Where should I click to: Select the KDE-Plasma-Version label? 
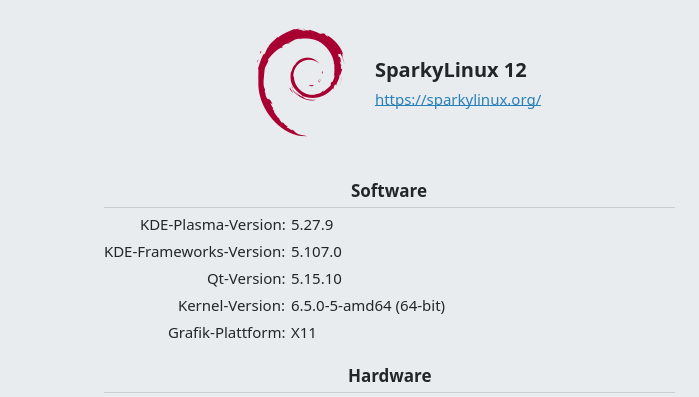point(213,225)
